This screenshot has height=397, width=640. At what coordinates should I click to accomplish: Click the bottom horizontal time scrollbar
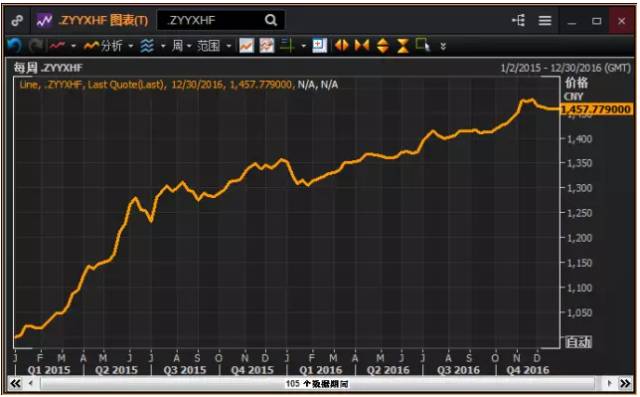pyautogui.click(x=318, y=384)
